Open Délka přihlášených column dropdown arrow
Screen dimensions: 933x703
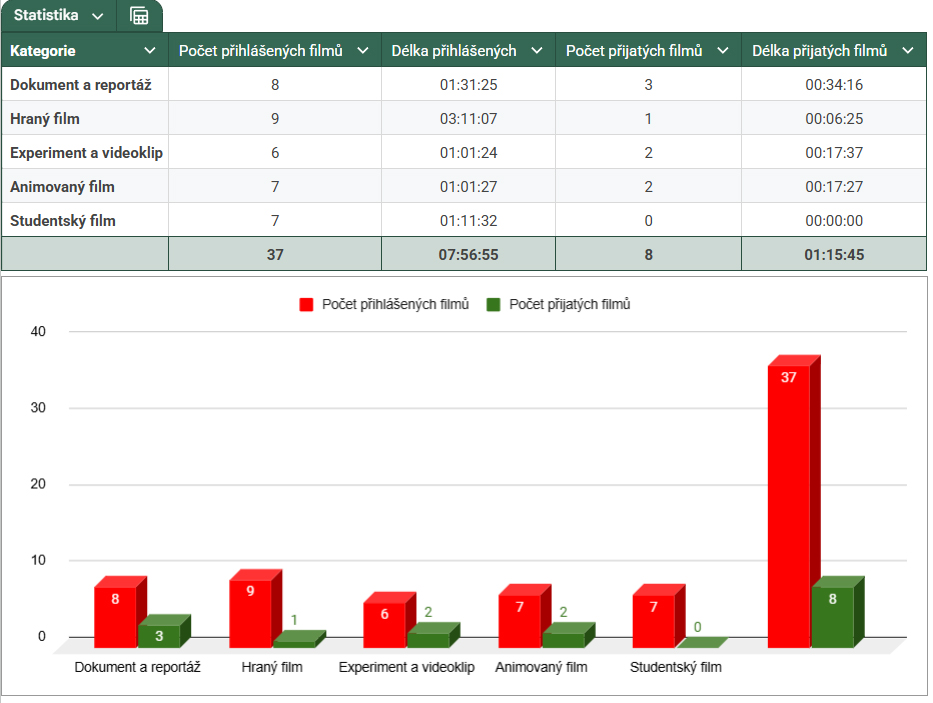click(x=536, y=51)
